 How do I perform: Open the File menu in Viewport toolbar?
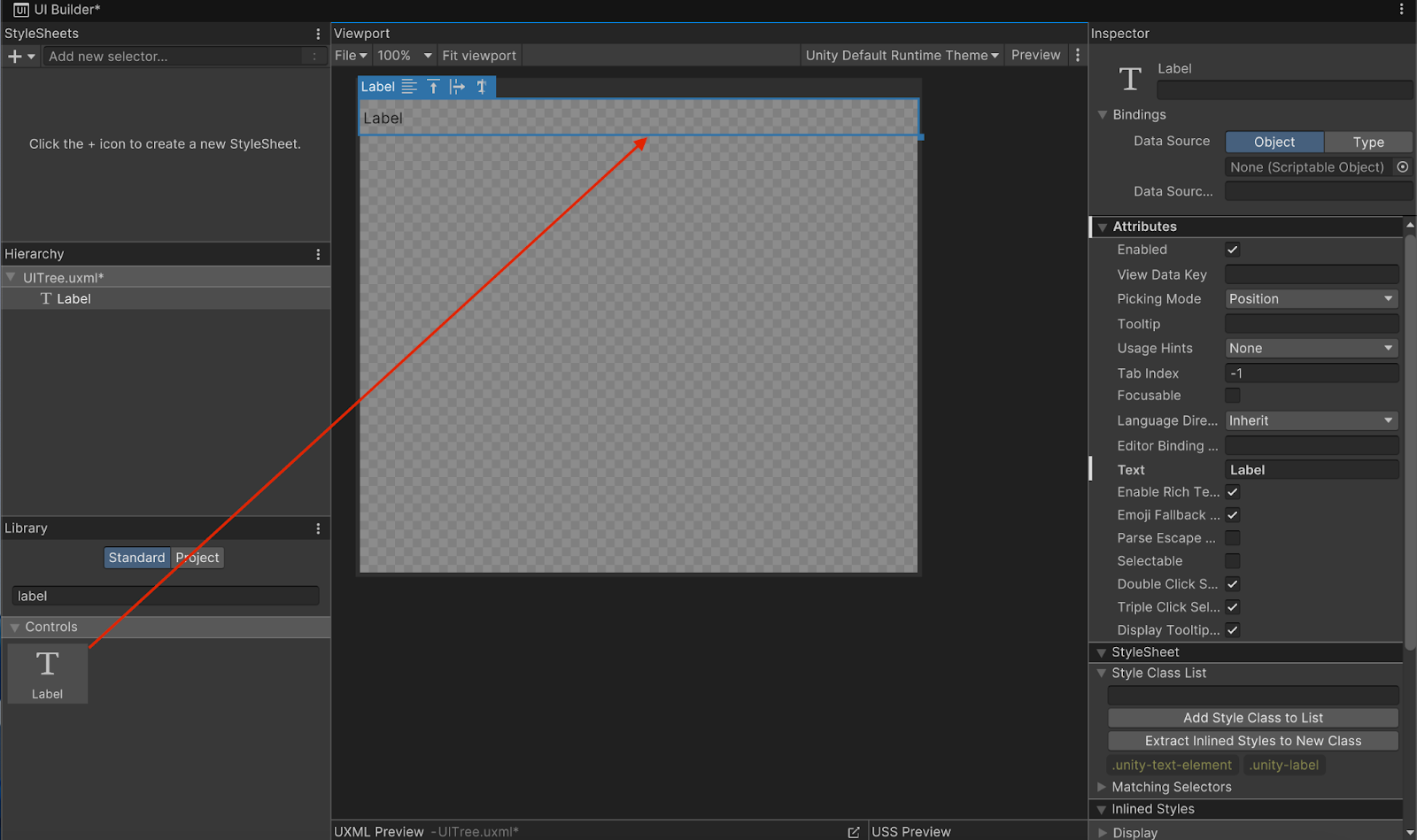350,55
